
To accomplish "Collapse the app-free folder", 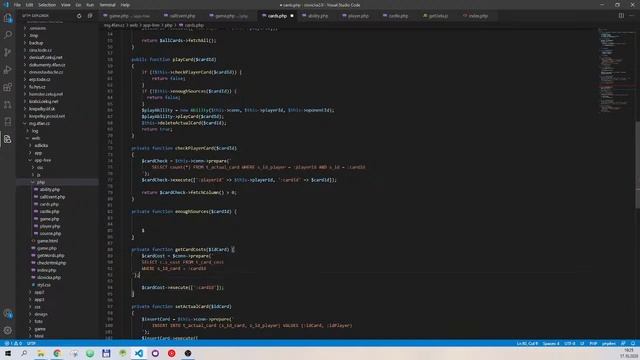I will (x=42, y=160).
